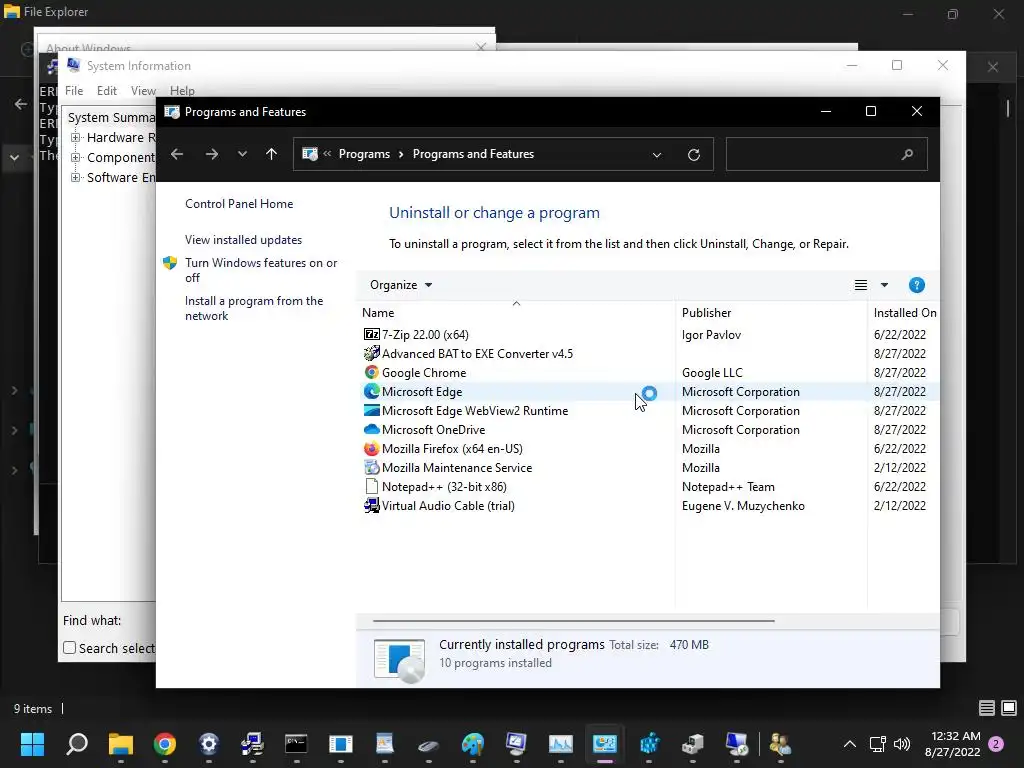Open the Organize dropdown
This screenshot has height=768, width=1024.
tap(401, 285)
